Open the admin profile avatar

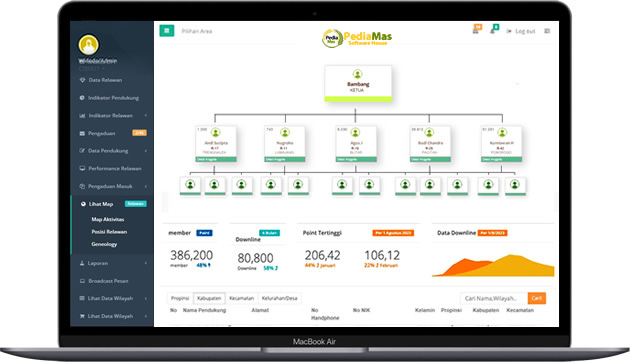(88, 45)
